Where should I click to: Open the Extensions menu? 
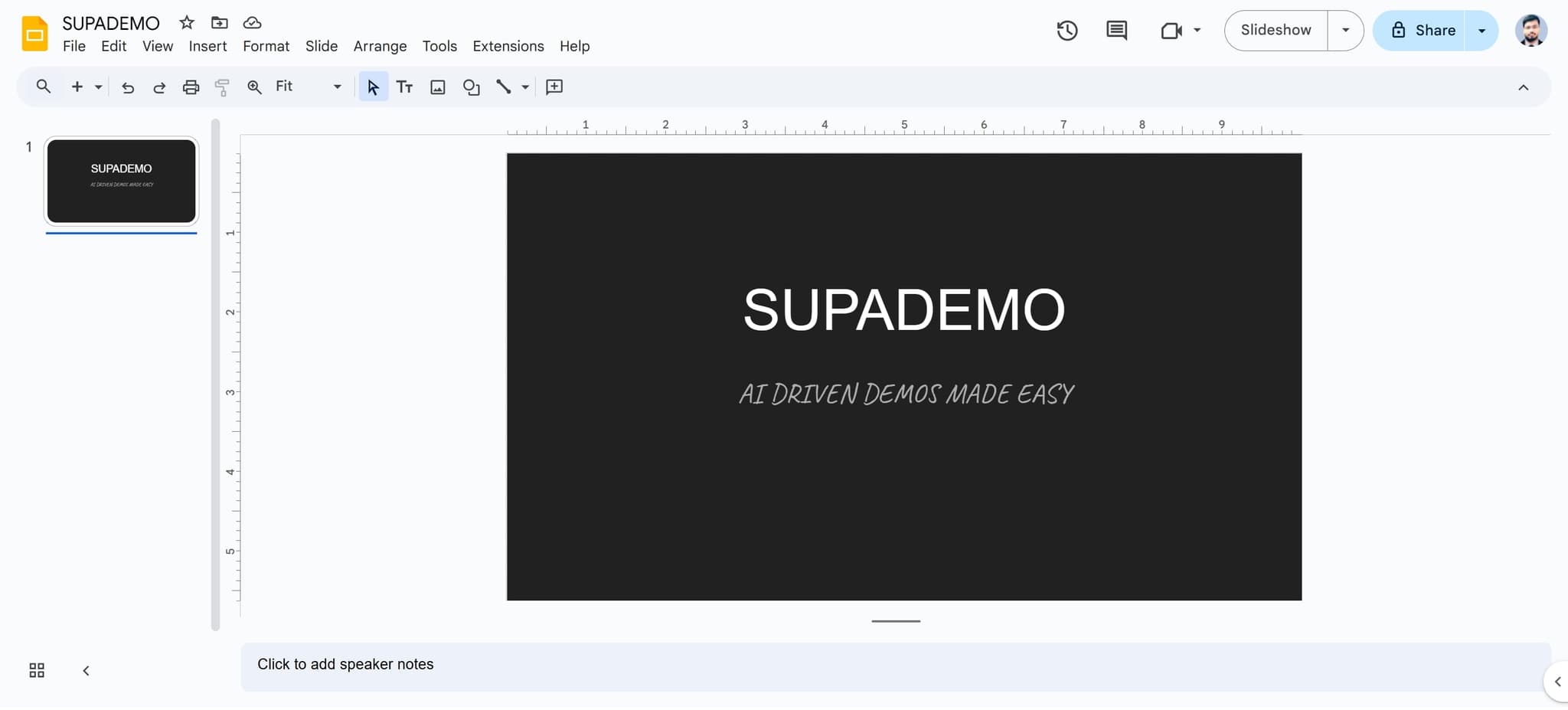tap(507, 46)
